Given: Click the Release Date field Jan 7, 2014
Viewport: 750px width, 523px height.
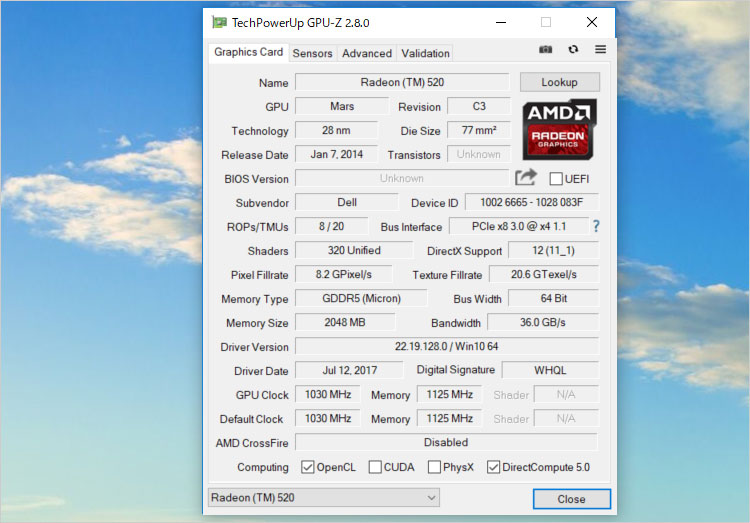Looking at the screenshot, I should coord(336,154).
